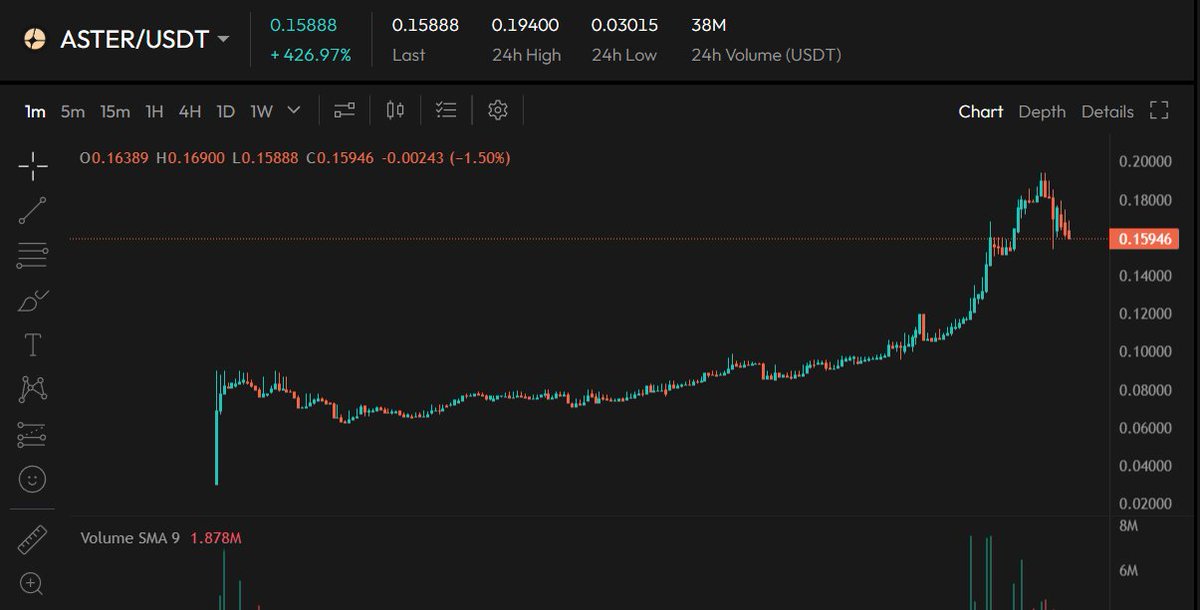Open the emoji icons tool
Viewport: 1200px width, 610px height.
click(x=33, y=480)
